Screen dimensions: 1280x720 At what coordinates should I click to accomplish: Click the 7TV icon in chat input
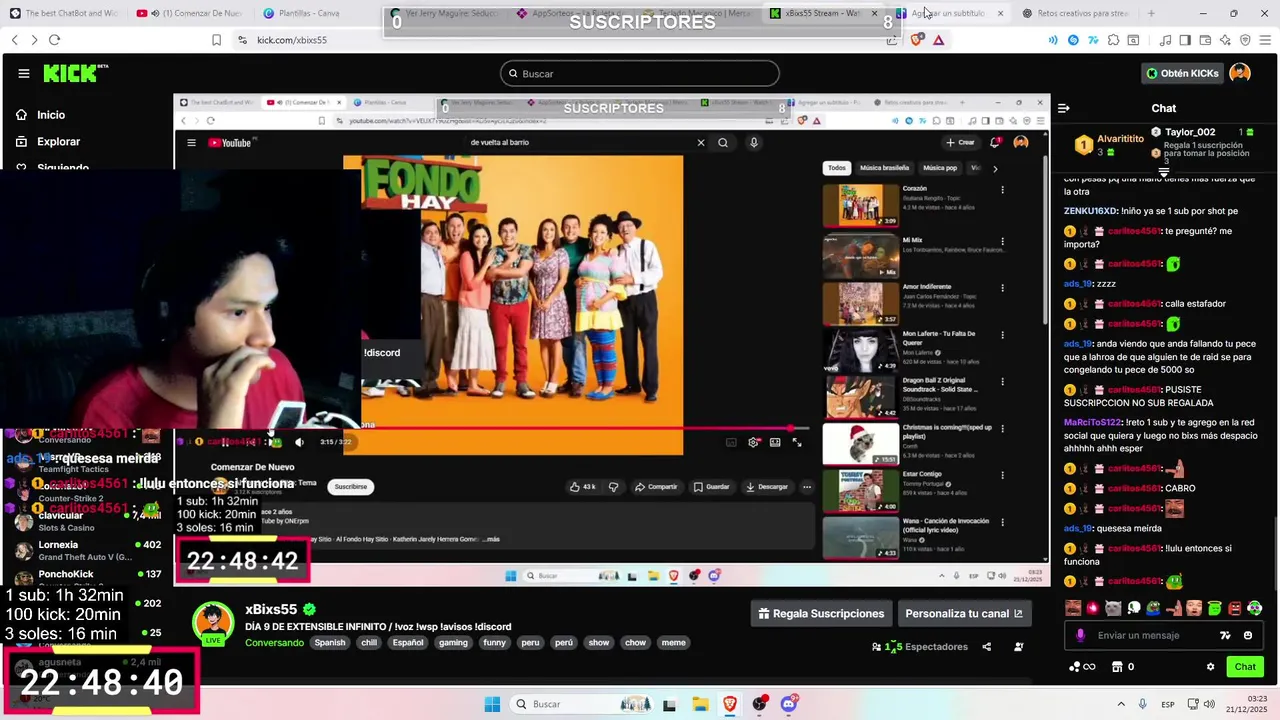pos(1225,635)
